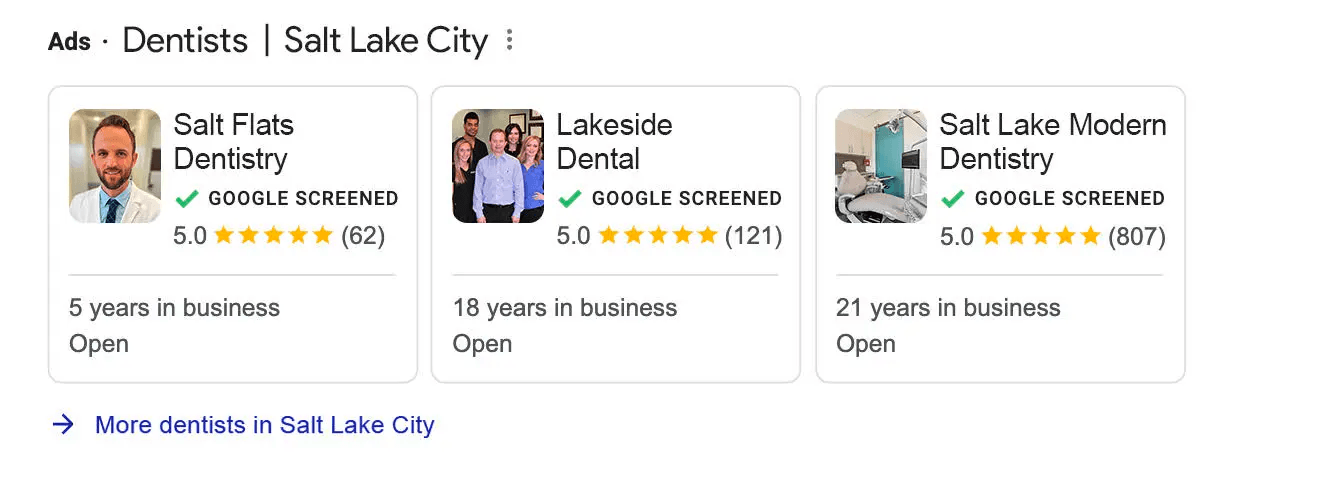Click the Dentists | Salt Lake City heading
This screenshot has width=1337, height=480.
coord(305,41)
